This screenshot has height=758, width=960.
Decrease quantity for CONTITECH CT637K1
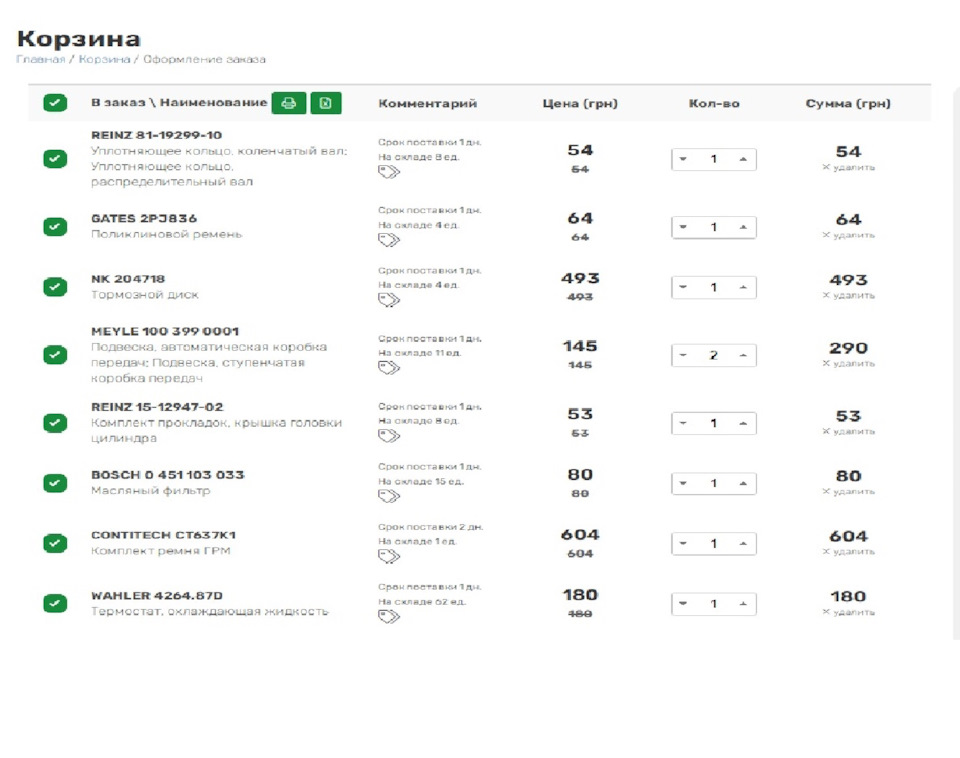click(x=683, y=543)
